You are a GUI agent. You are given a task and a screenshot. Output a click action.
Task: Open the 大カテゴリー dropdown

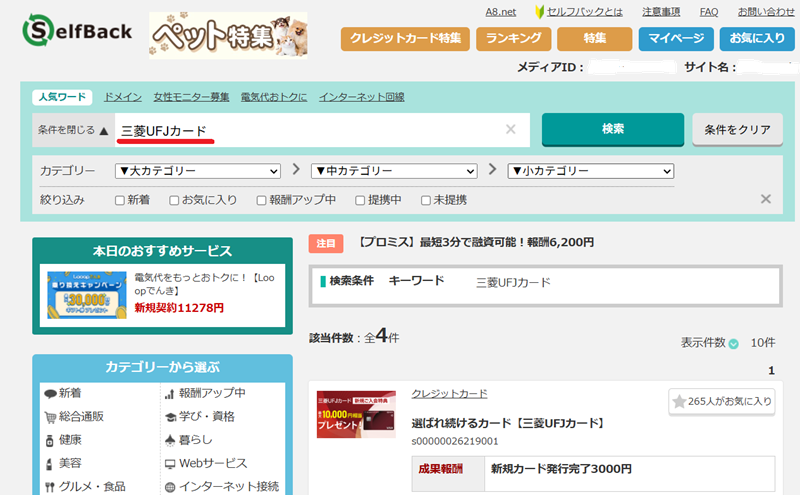pyautogui.click(x=198, y=171)
